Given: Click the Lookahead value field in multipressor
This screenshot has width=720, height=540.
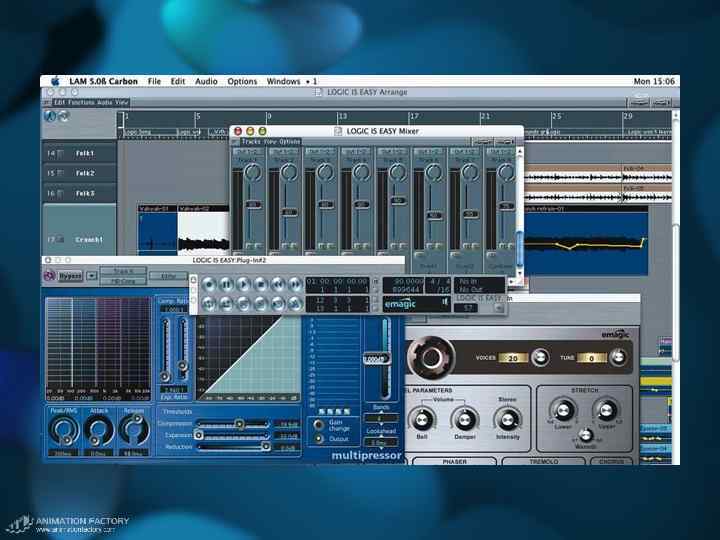Looking at the screenshot, I should 381,443.
